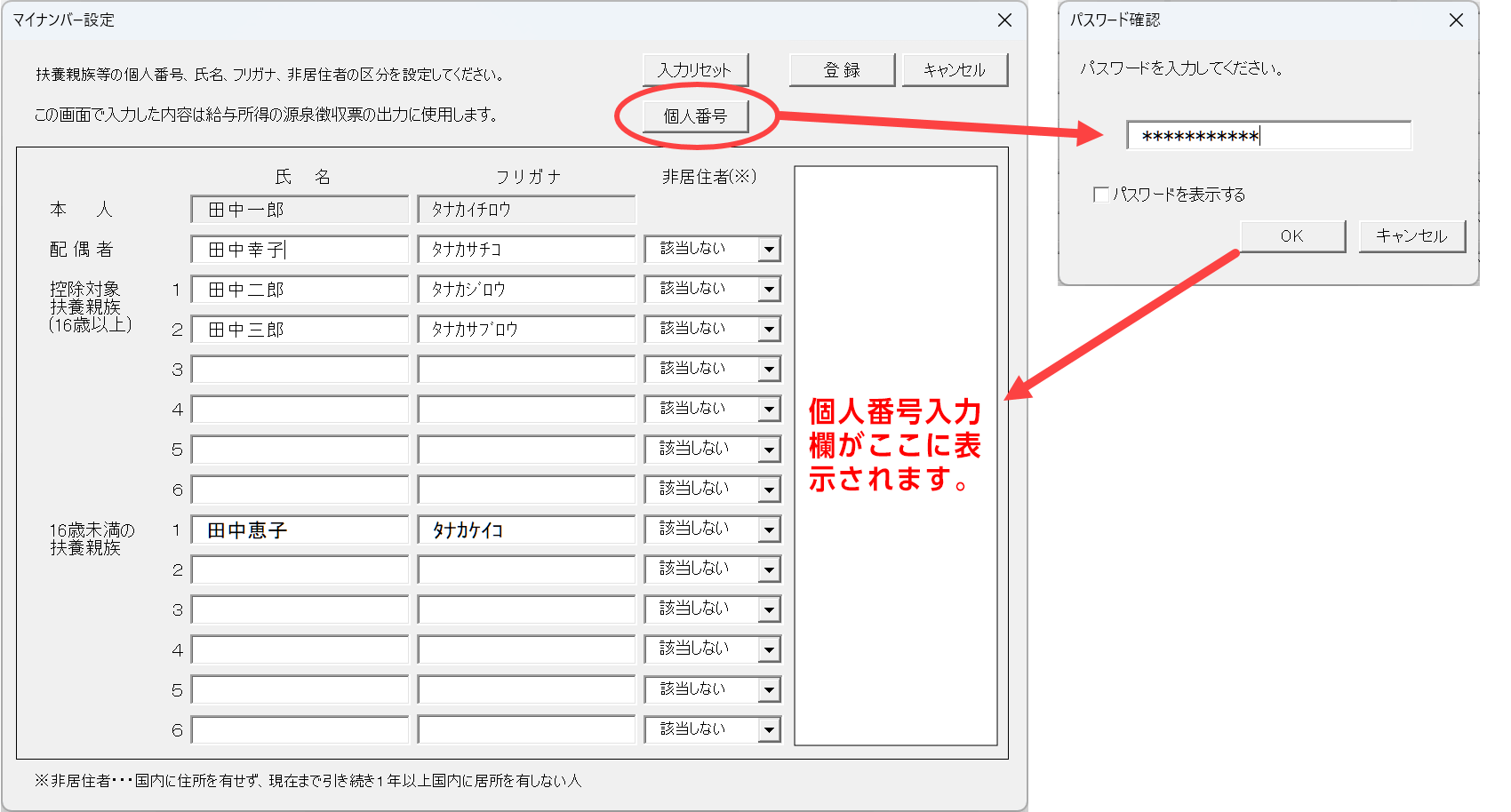Open 配偶者 non-resident dropdown

(x=769, y=250)
